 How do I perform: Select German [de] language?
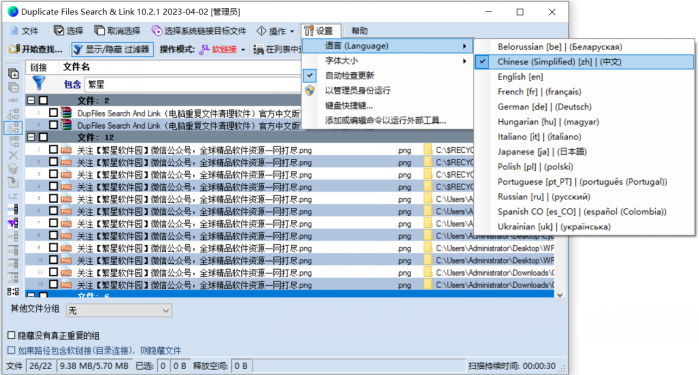[584, 107]
